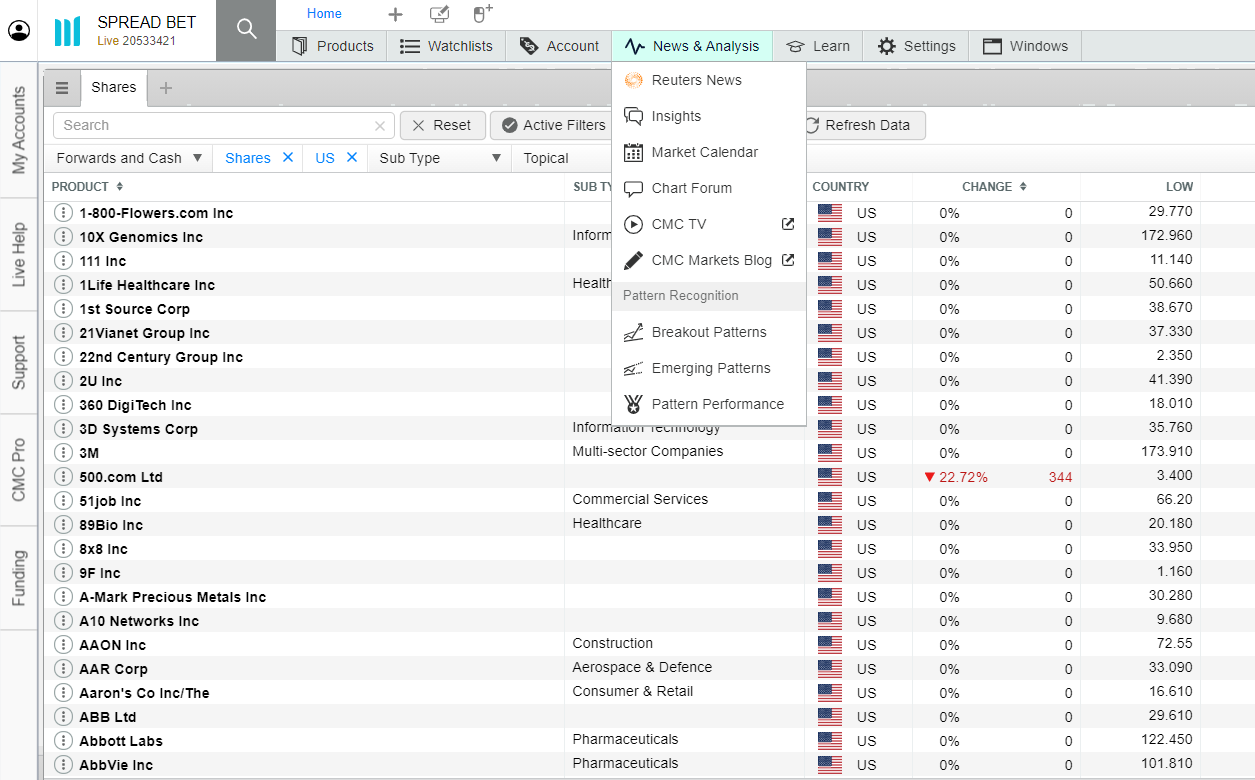The image size is (1255, 780).
Task: Click the 22.72% change value for 500.com
Action: click(x=956, y=477)
